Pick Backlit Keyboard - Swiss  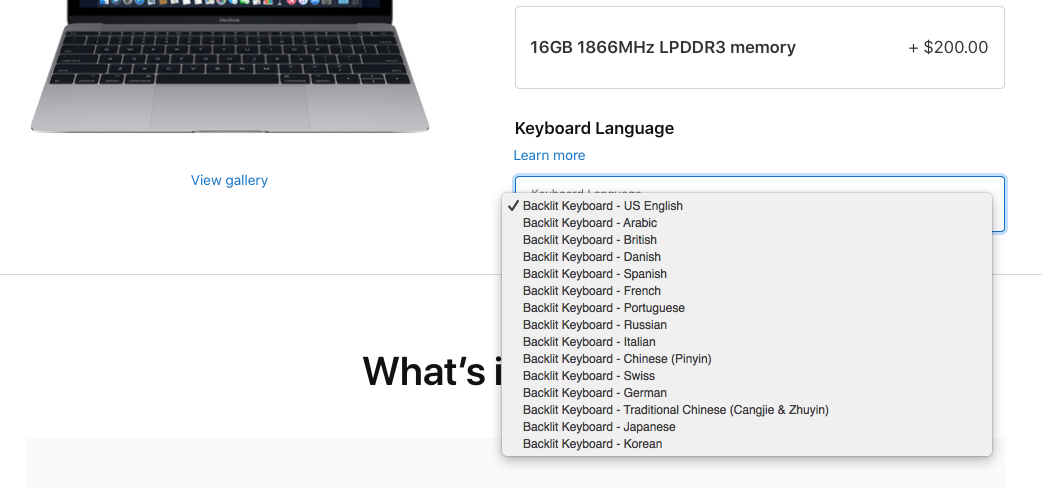coord(747,376)
